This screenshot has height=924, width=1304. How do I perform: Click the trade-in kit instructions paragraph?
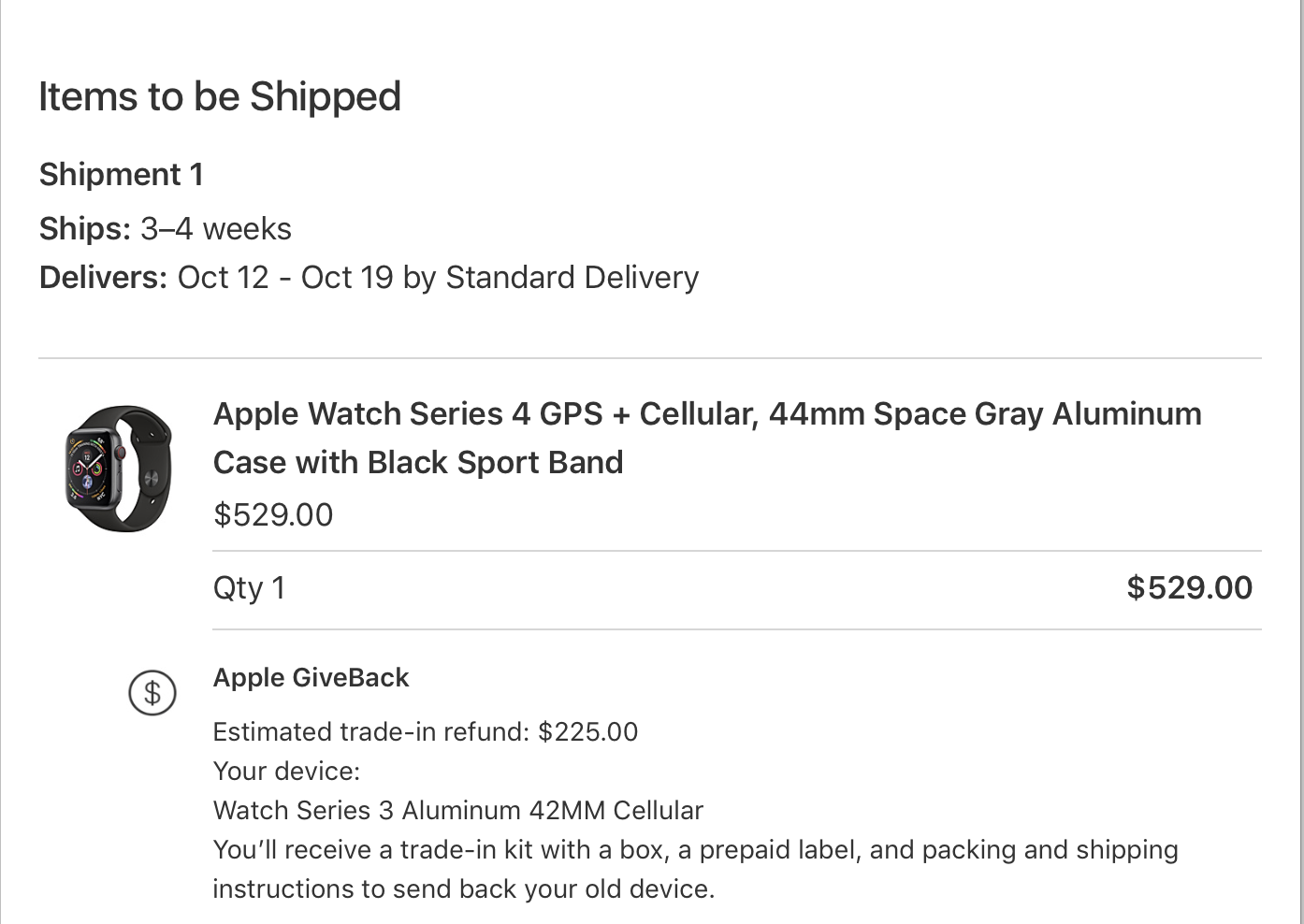[x=694, y=869]
